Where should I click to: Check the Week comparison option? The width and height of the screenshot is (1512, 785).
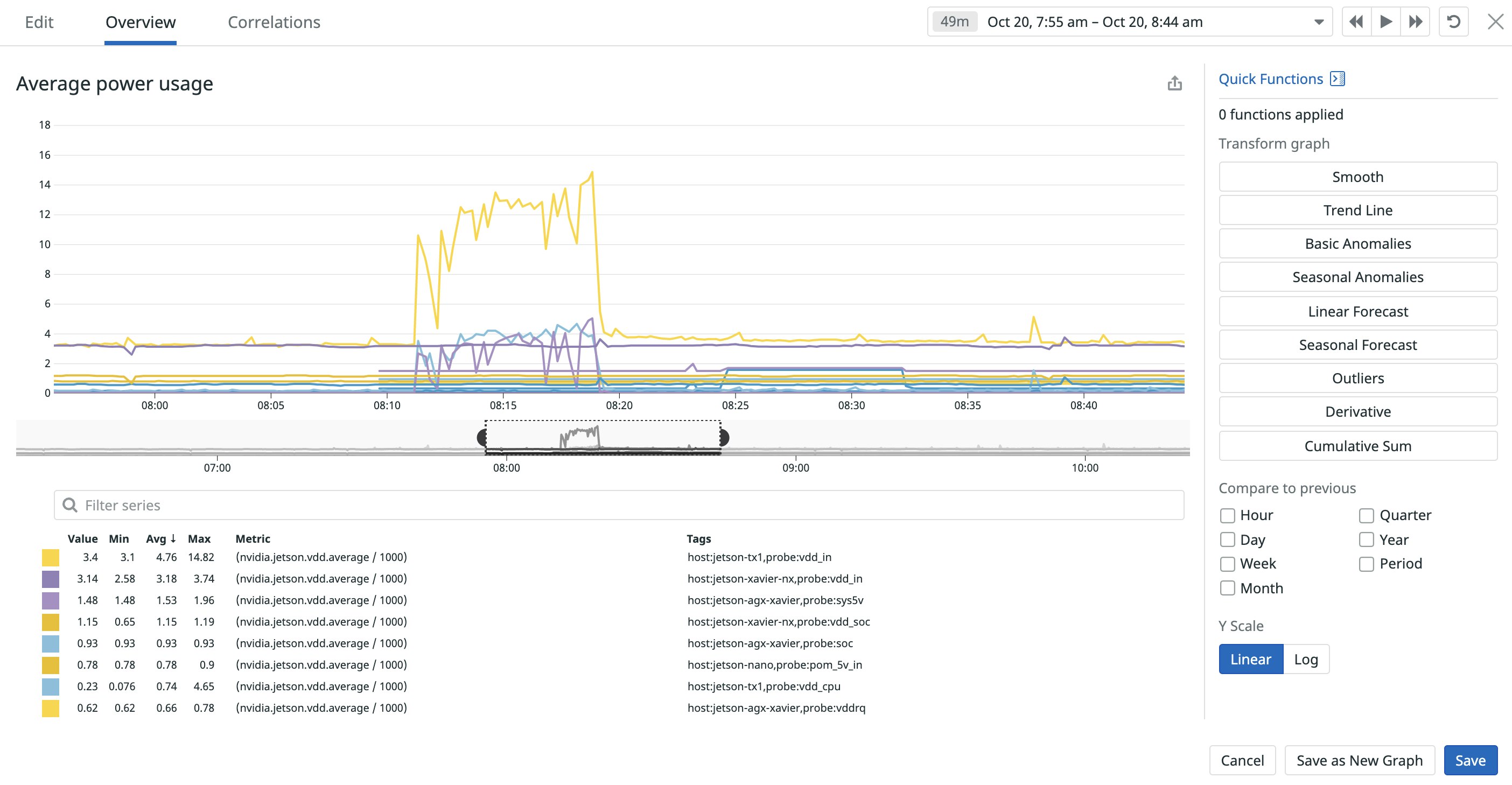[1228, 564]
